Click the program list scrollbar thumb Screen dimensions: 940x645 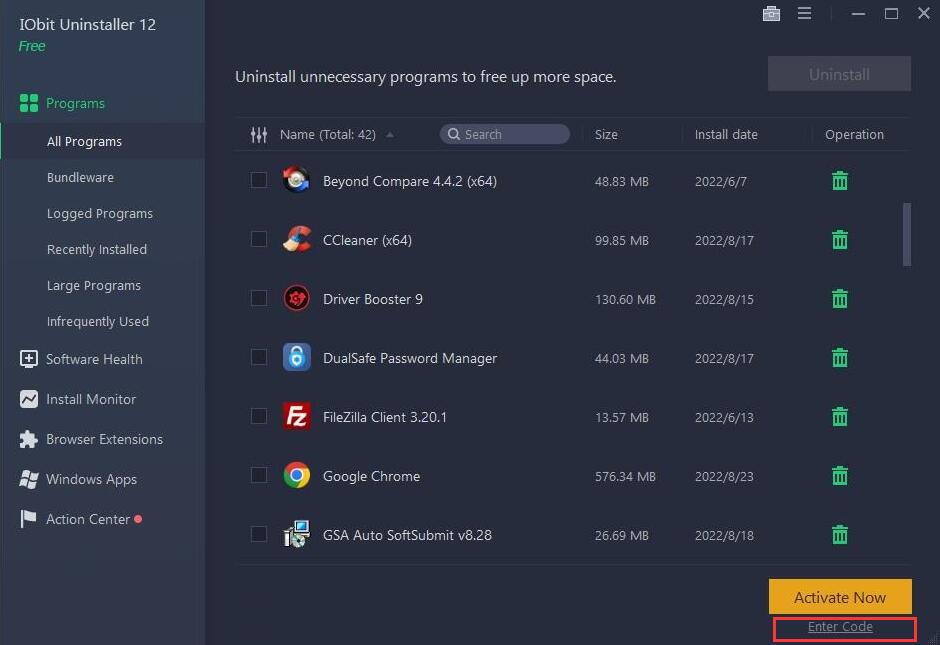(x=907, y=234)
